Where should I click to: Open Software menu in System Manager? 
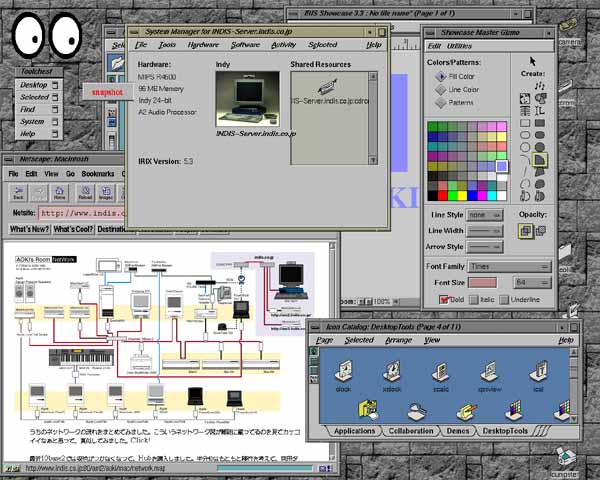pos(245,45)
